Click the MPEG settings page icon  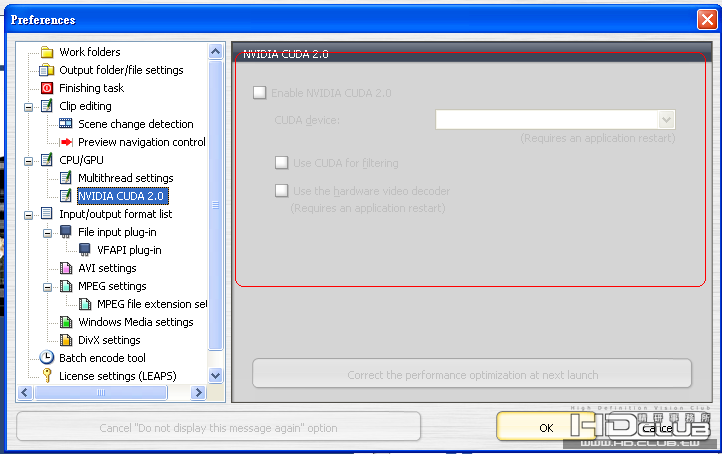66,286
